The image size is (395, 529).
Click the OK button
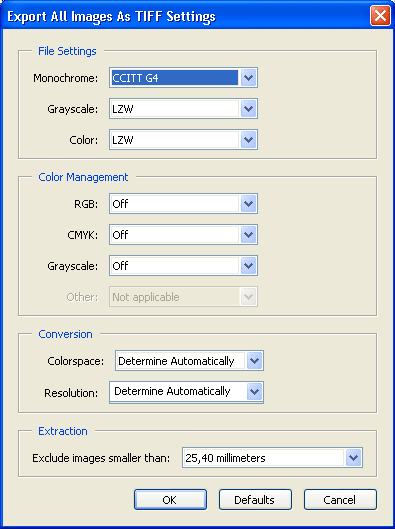170,500
